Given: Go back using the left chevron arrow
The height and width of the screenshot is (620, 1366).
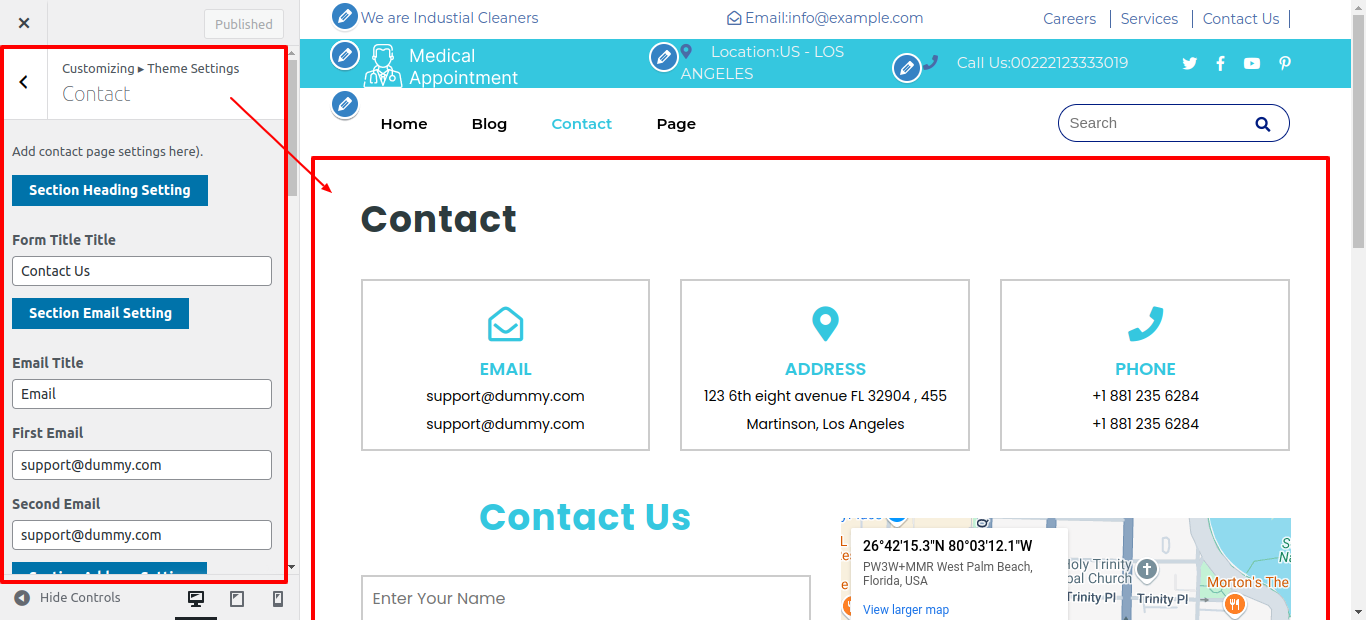Looking at the screenshot, I should click(24, 82).
